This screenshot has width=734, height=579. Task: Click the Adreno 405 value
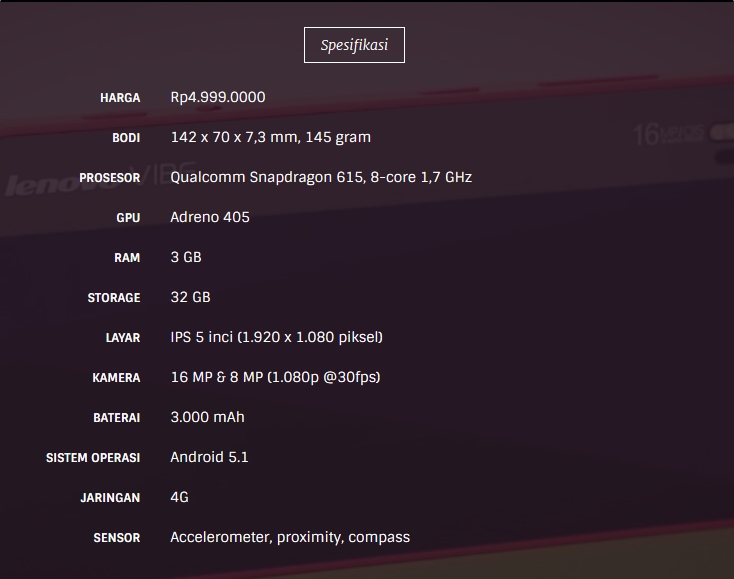click(x=210, y=217)
